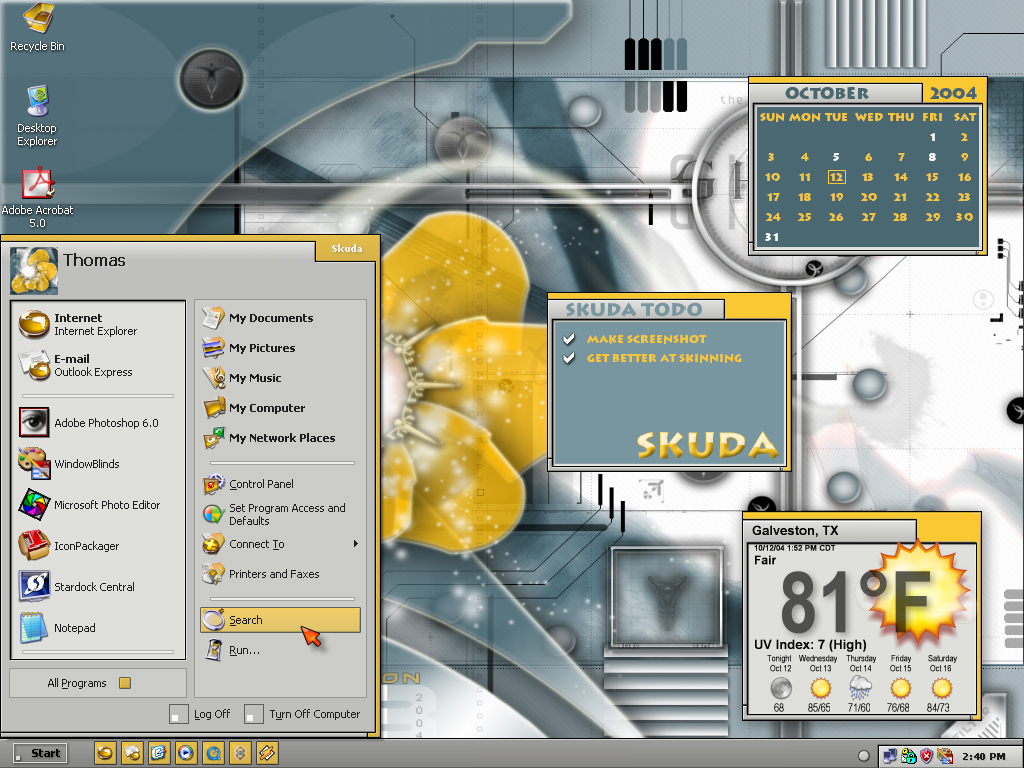
Task: Select Search in the Start menu
Action: pyautogui.click(x=281, y=620)
